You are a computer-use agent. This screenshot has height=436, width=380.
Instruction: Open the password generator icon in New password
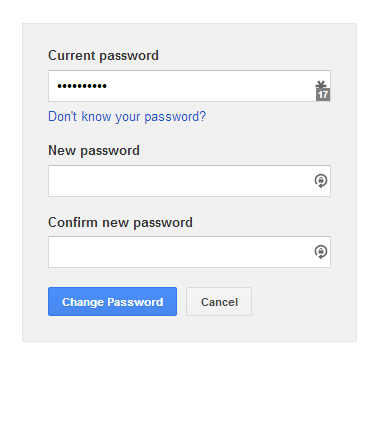[x=321, y=181]
